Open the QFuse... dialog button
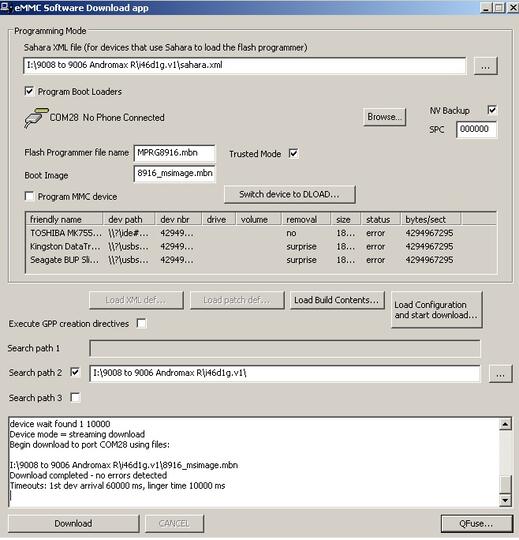 [x=476, y=523]
